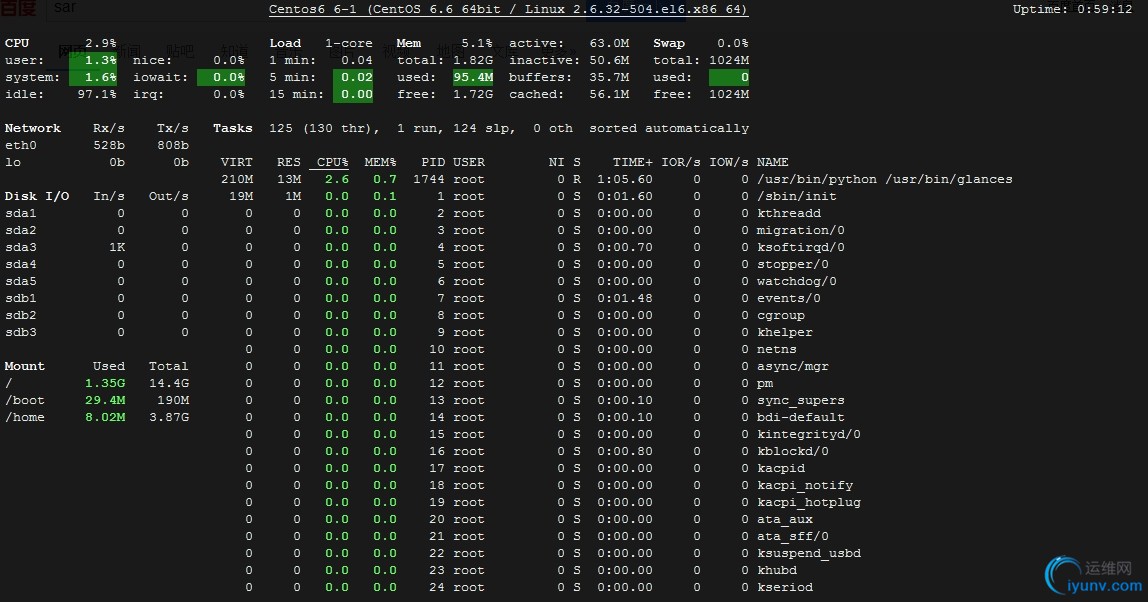Select the /boot mount point row

[97, 400]
